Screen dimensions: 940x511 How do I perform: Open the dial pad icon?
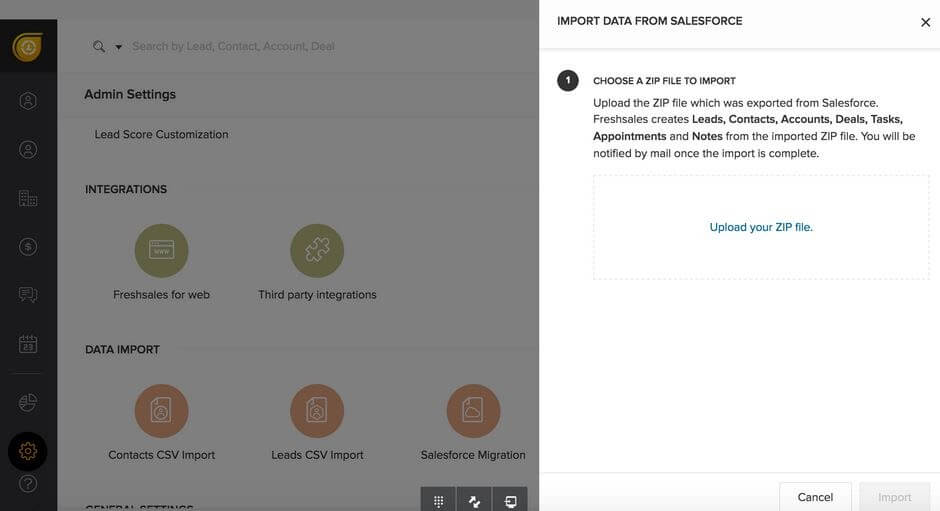coord(438,500)
